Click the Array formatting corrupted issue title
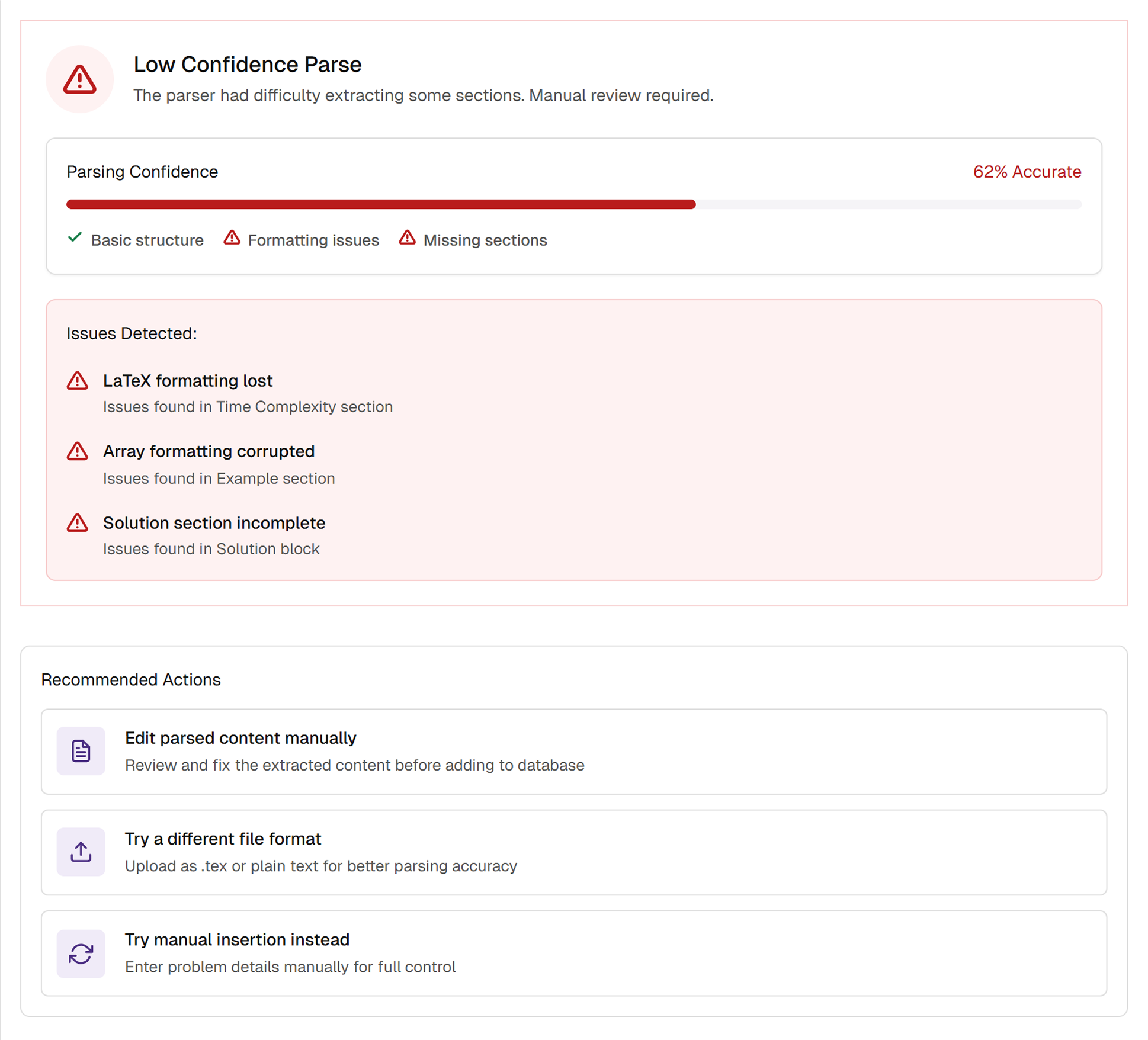This screenshot has width=1148, height=1040. point(209,451)
